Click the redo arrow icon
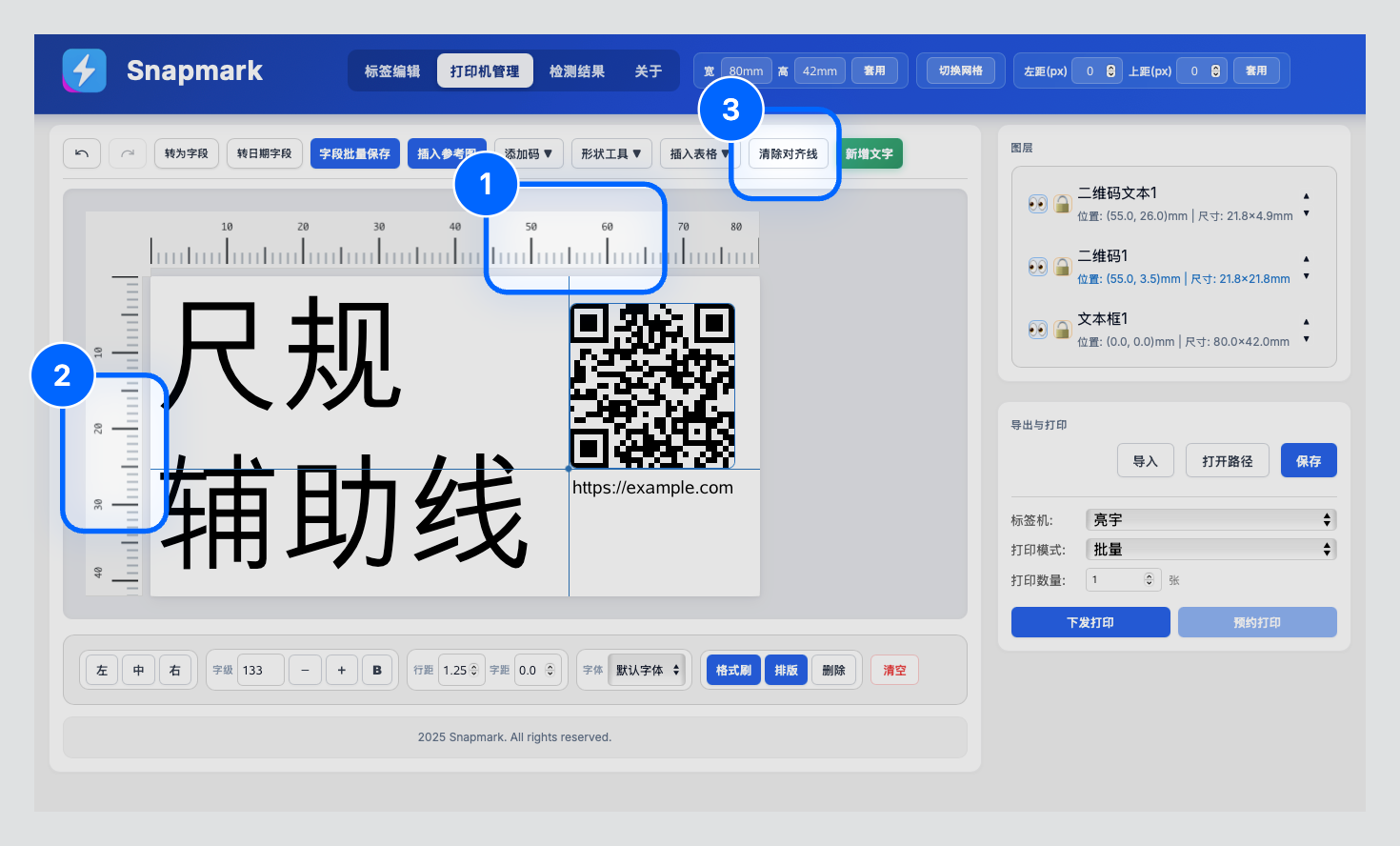This screenshot has height=846, width=1400. coord(128,153)
